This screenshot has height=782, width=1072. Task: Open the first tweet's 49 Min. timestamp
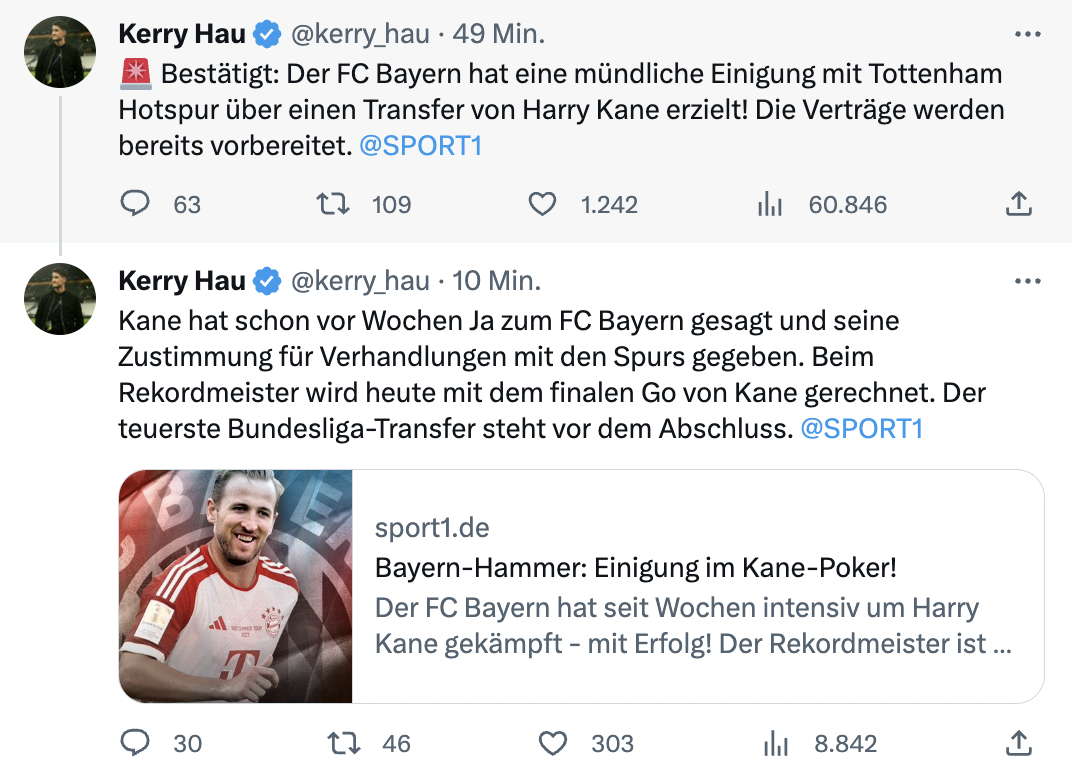click(498, 34)
